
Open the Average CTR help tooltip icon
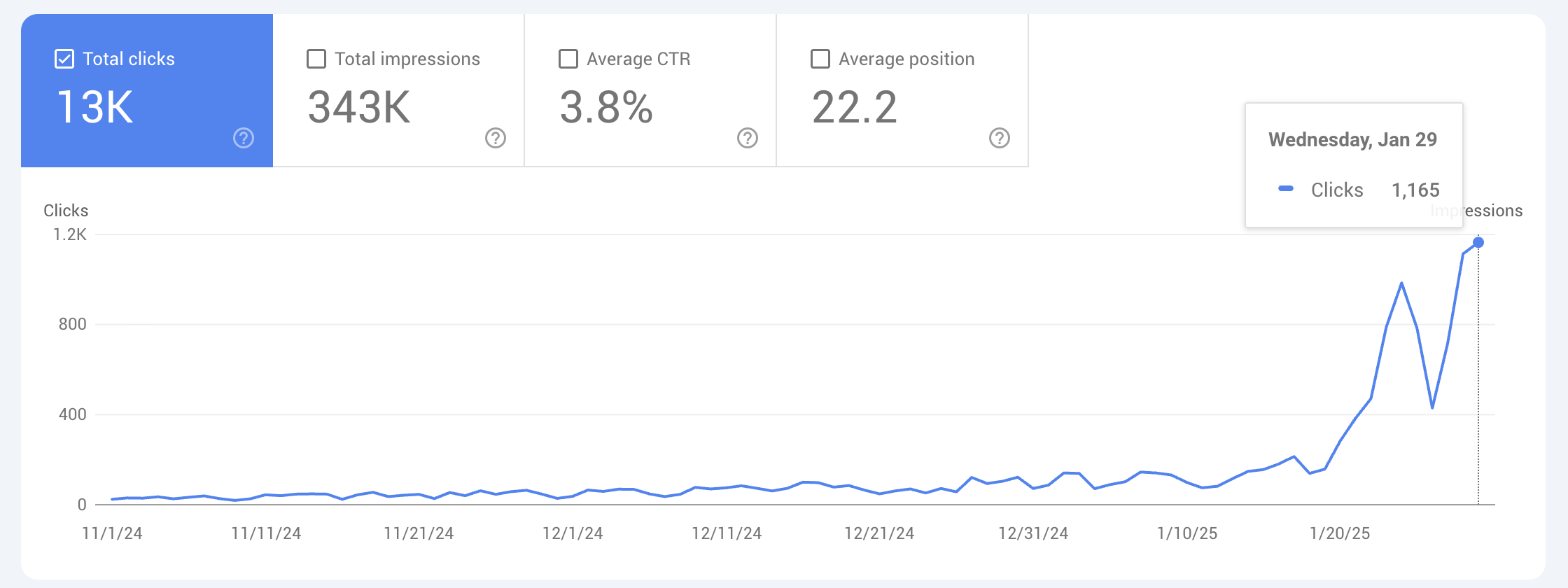tap(747, 139)
